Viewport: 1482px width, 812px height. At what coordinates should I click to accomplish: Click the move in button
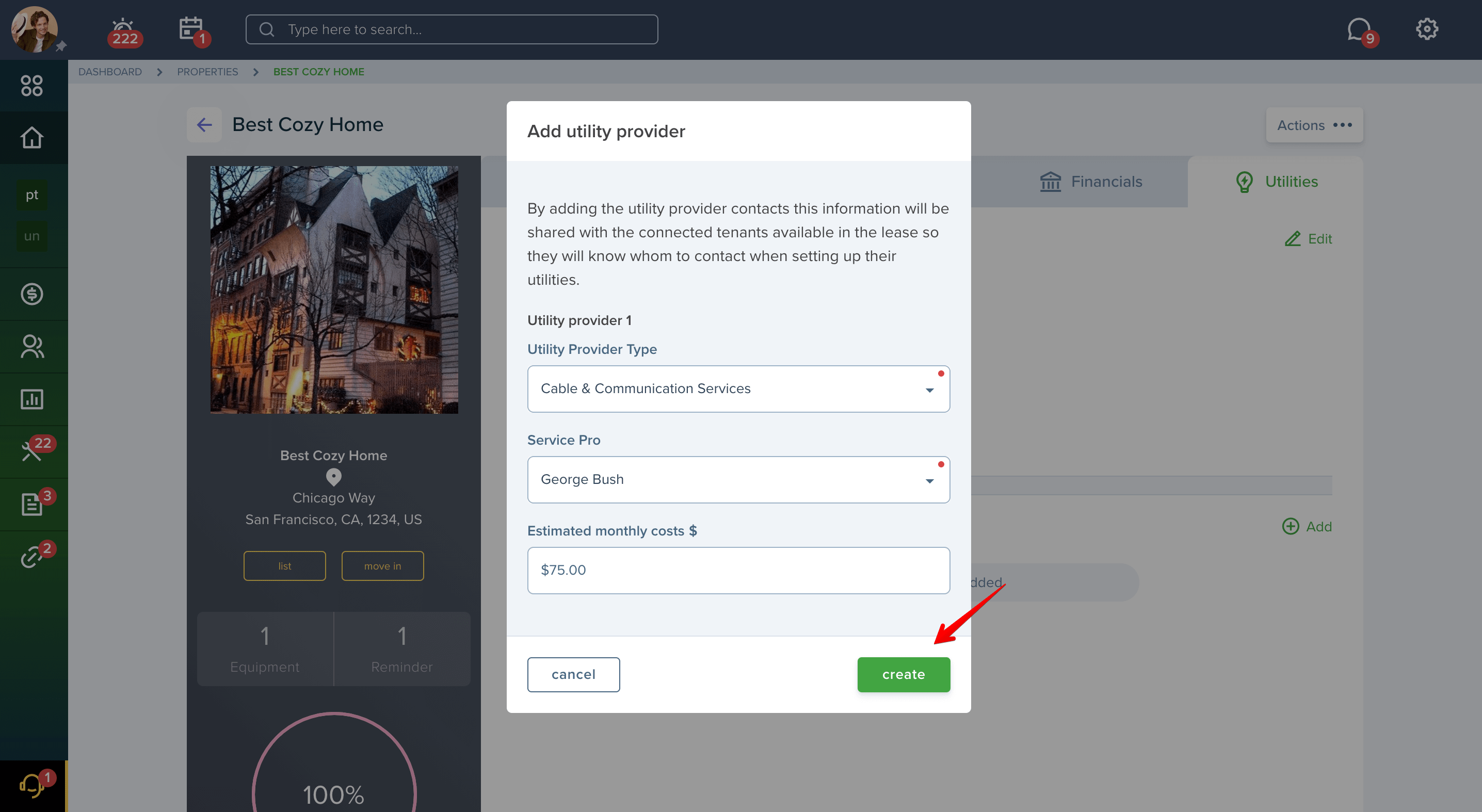382,566
